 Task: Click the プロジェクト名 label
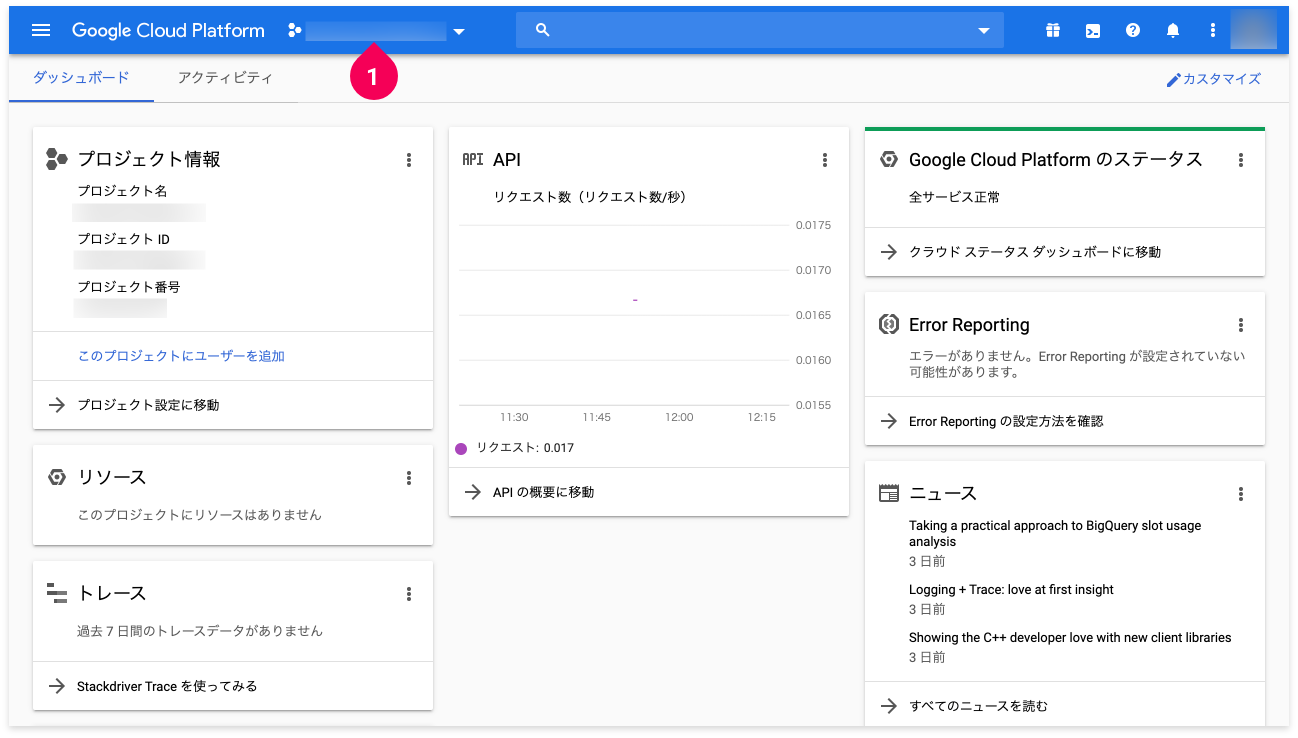click(x=123, y=191)
